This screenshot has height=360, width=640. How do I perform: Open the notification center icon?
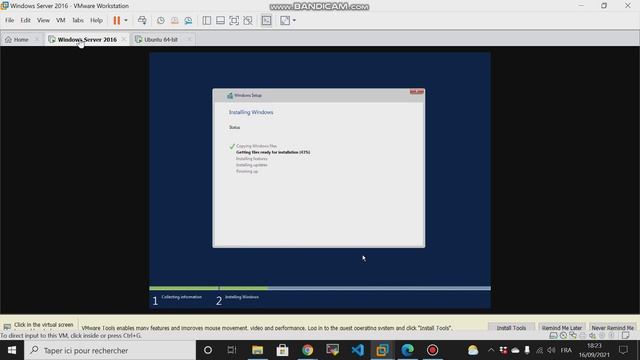tap(623, 350)
